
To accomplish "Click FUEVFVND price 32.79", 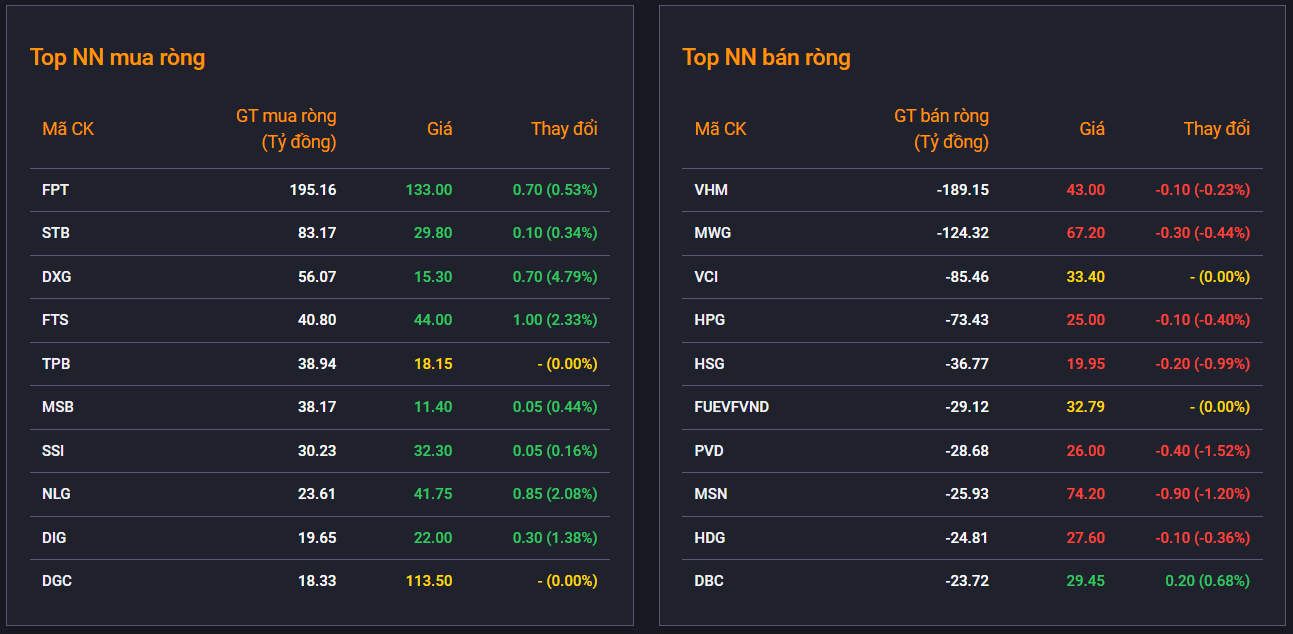I will [1086, 407].
